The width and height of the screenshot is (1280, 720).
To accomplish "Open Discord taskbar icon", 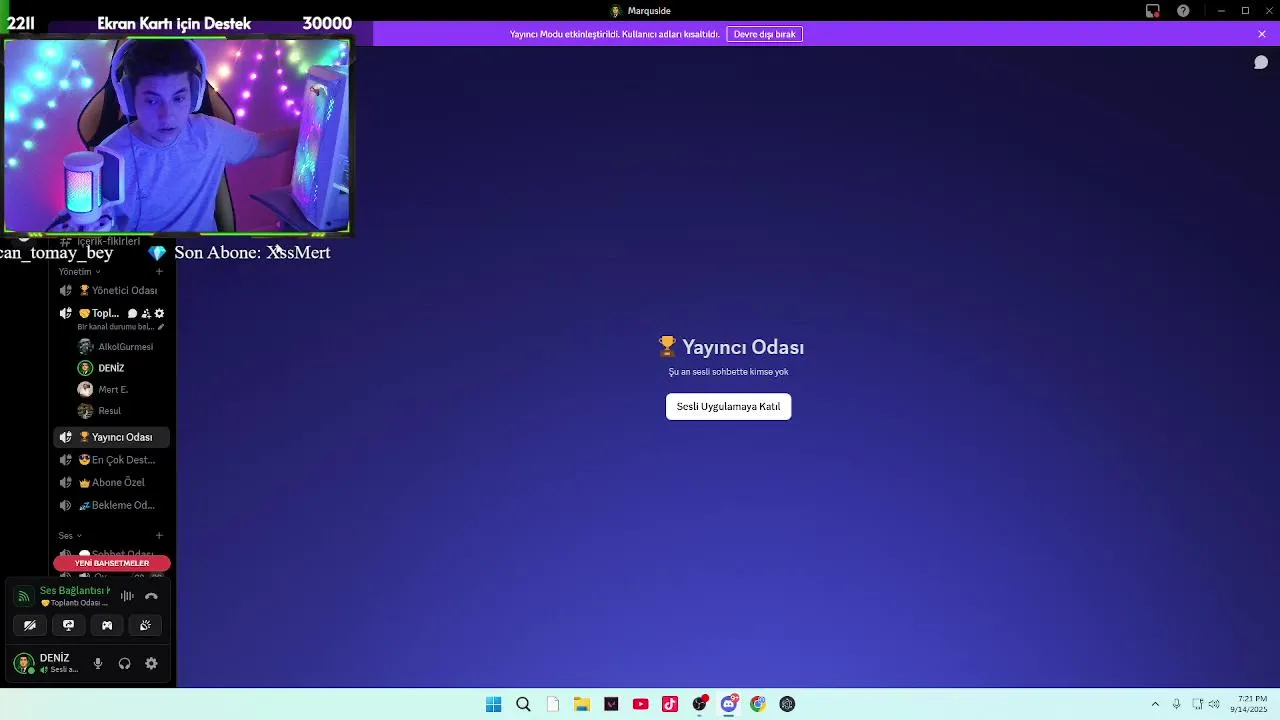I will [x=729, y=704].
